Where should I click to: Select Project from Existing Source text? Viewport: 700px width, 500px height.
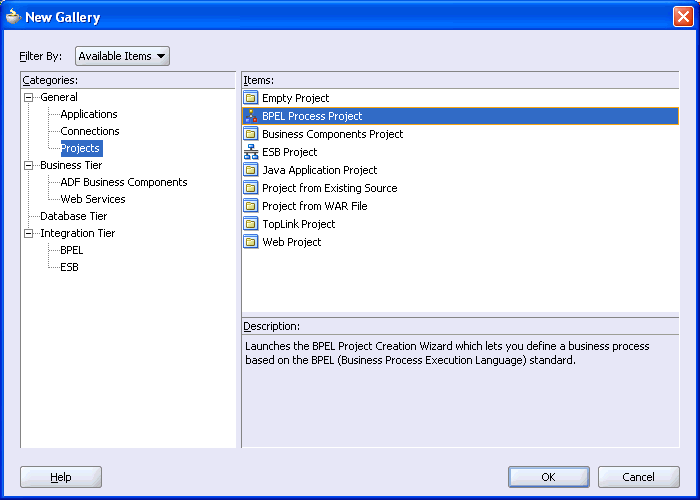point(329,188)
